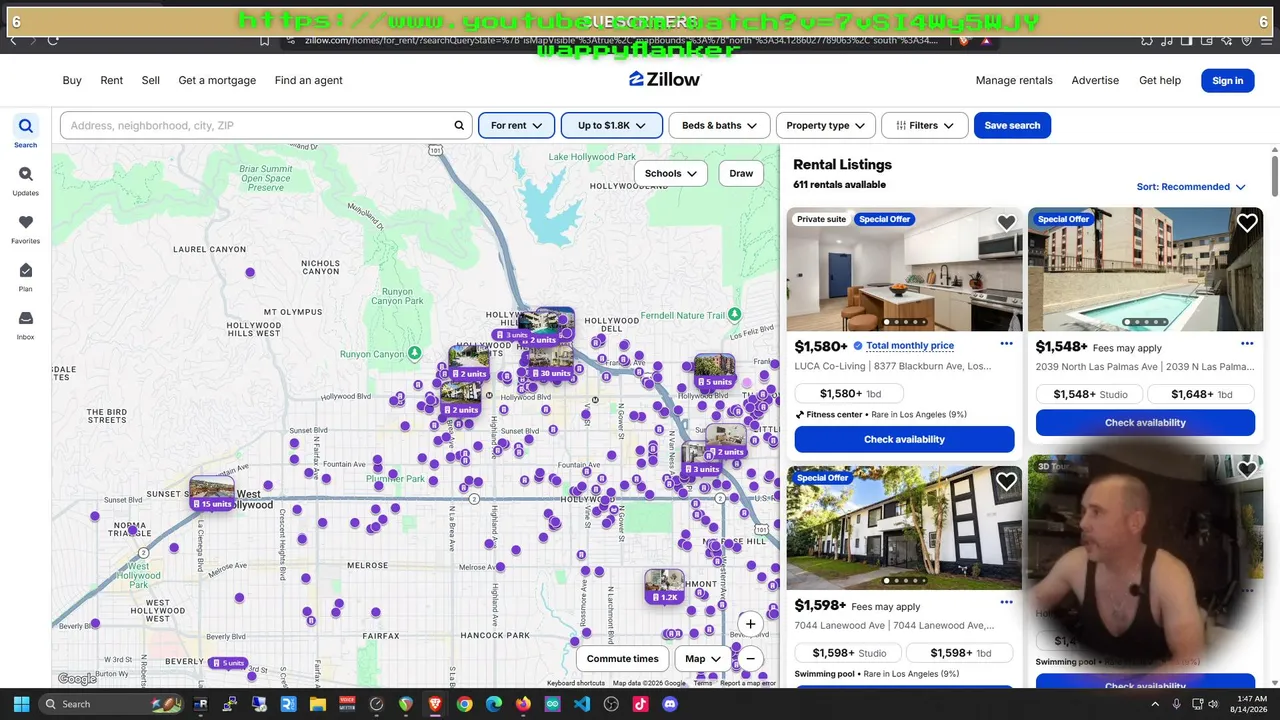Zoom out on the map
This screenshot has width=1280, height=720.
[750, 658]
